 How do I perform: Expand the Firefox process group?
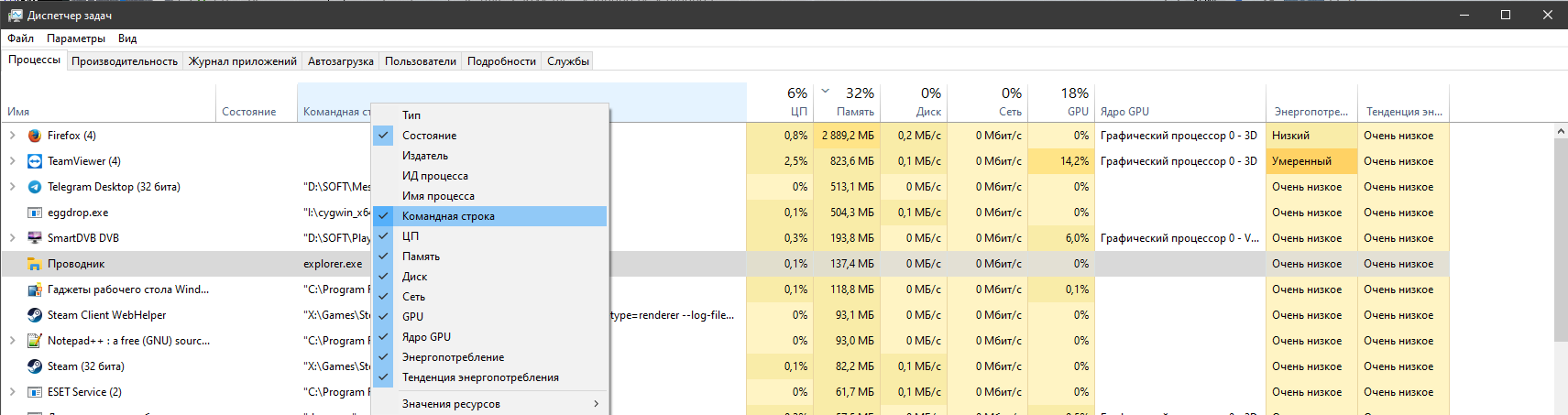pos(13,136)
